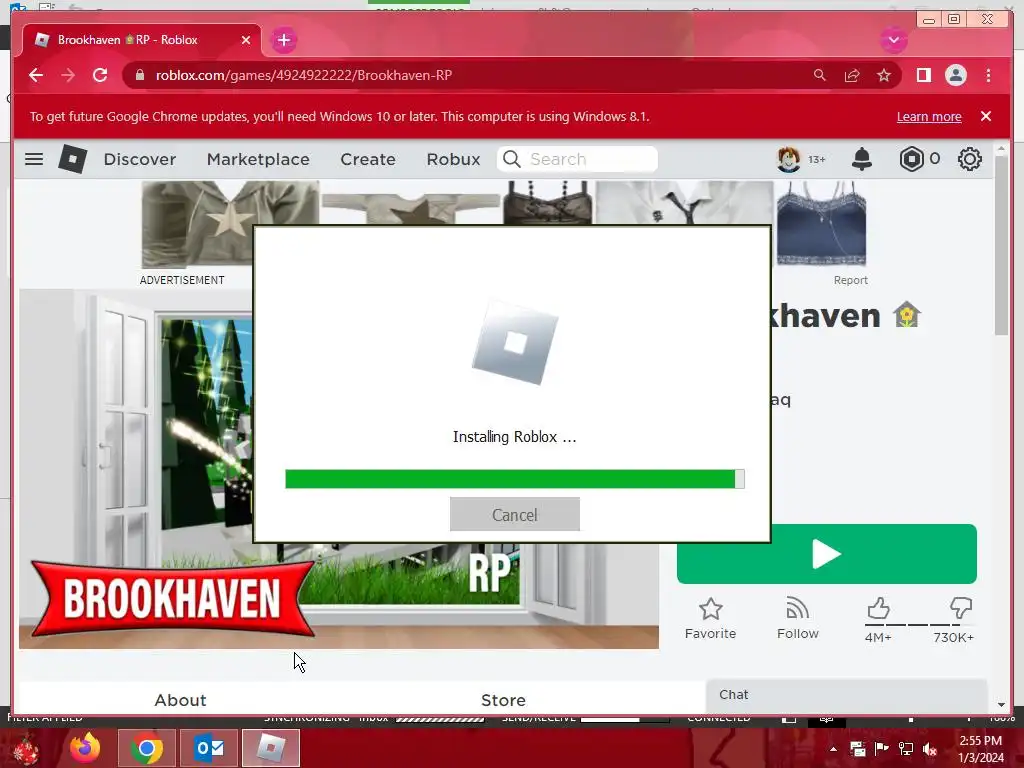Close the Brookhaven RP browser tab
Screen dimensions: 1024x768
pyautogui.click(x=246, y=40)
